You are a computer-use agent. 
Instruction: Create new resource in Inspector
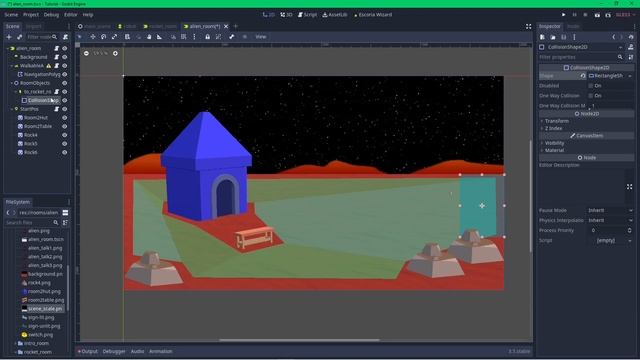(542, 37)
